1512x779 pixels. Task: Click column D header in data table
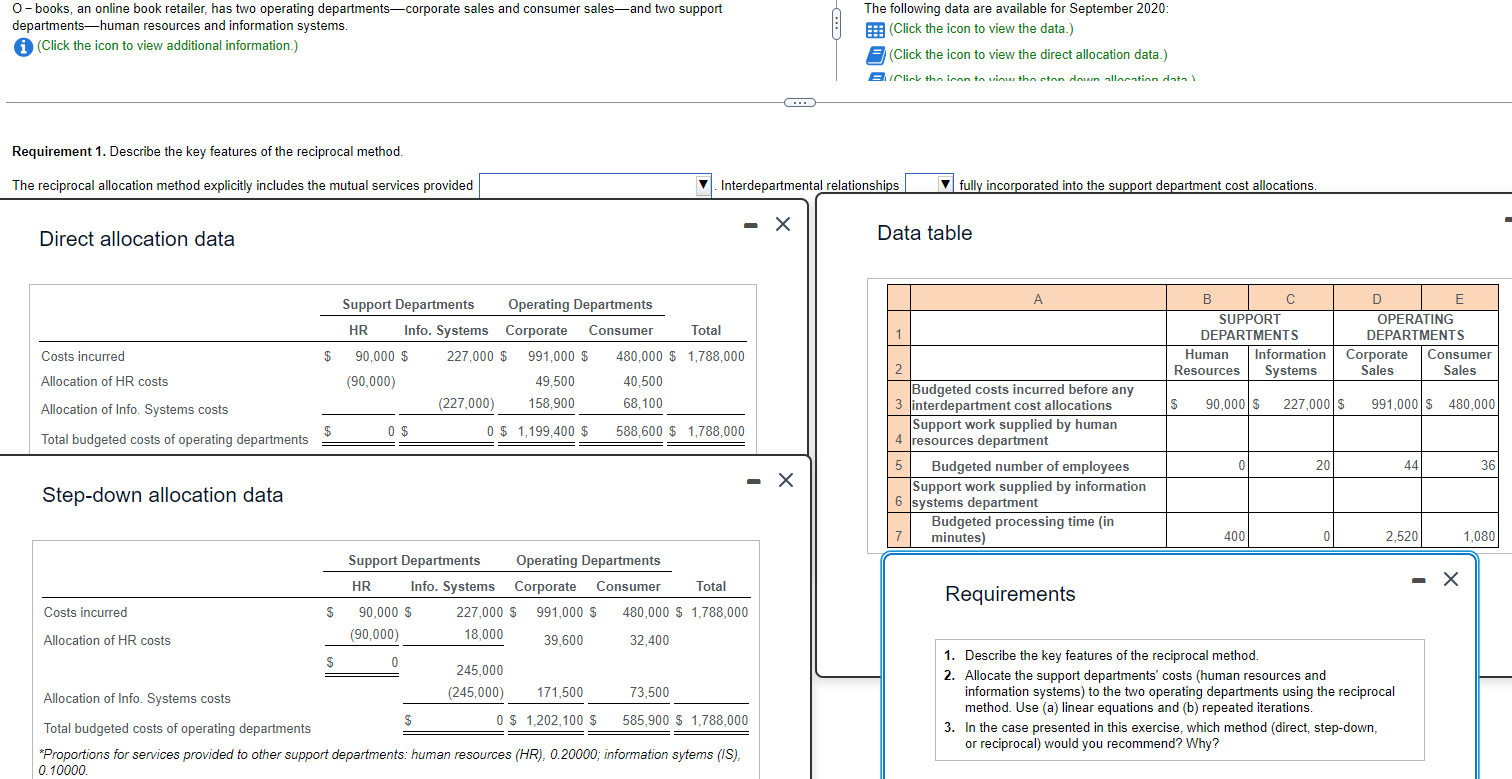click(x=1376, y=298)
